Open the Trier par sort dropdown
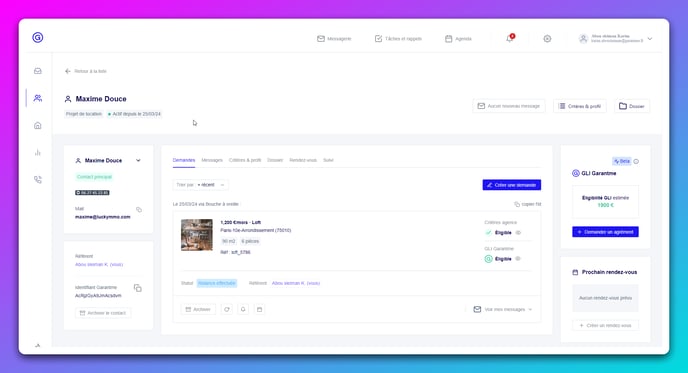This screenshot has width=688, height=373. (x=201, y=185)
